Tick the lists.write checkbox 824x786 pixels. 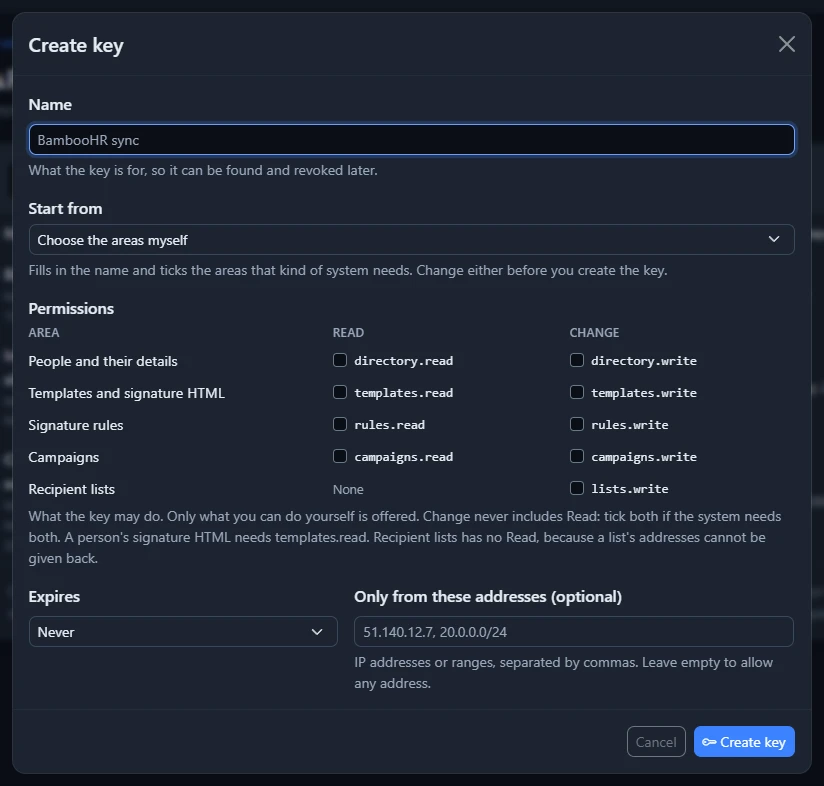(577, 488)
